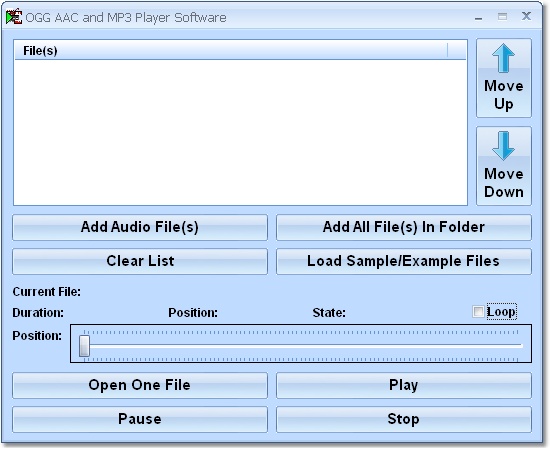
Task: Click the Loop label text
Action: click(501, 311)
